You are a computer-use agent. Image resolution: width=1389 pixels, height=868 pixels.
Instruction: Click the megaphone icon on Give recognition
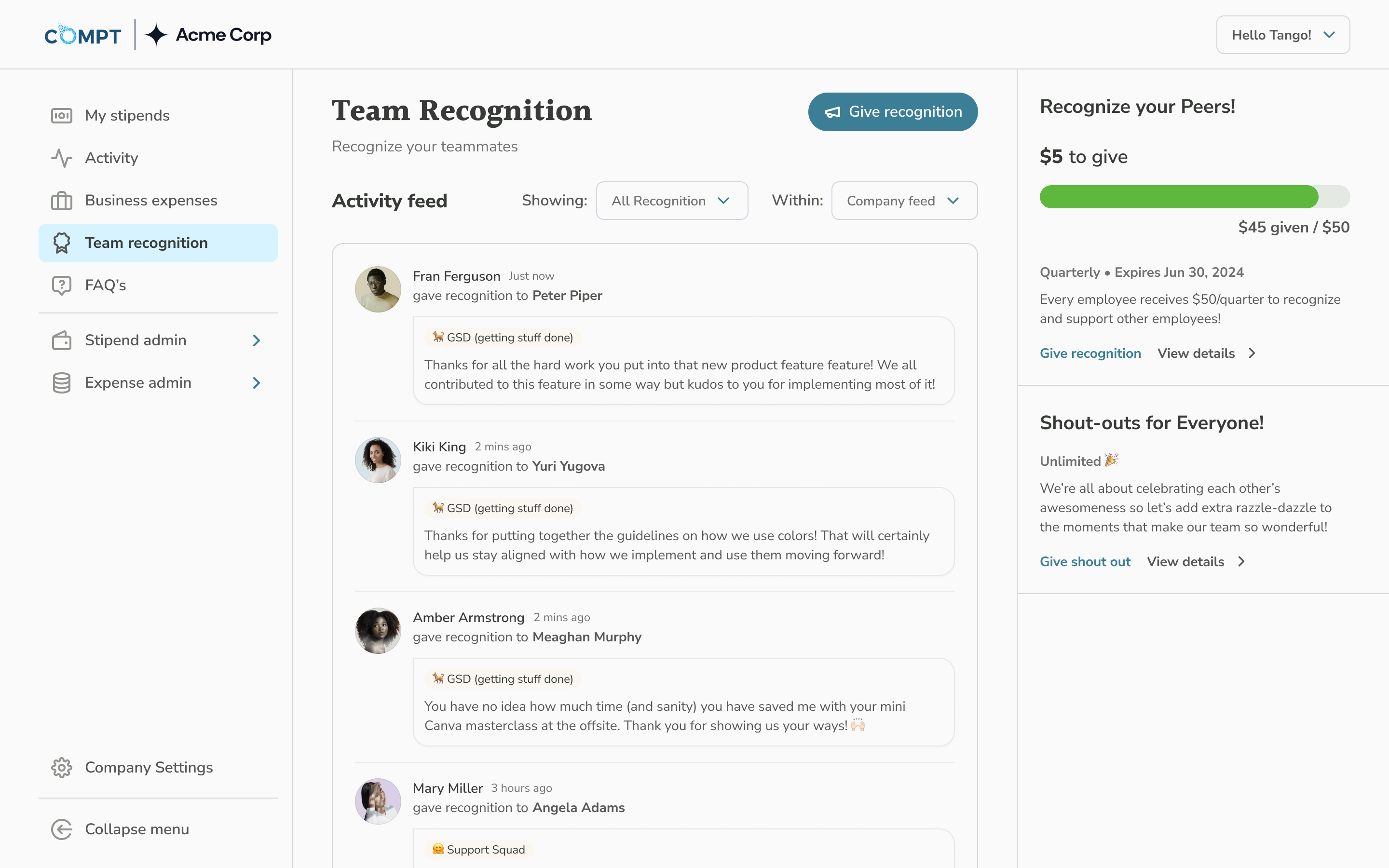(x=832, y=112)
